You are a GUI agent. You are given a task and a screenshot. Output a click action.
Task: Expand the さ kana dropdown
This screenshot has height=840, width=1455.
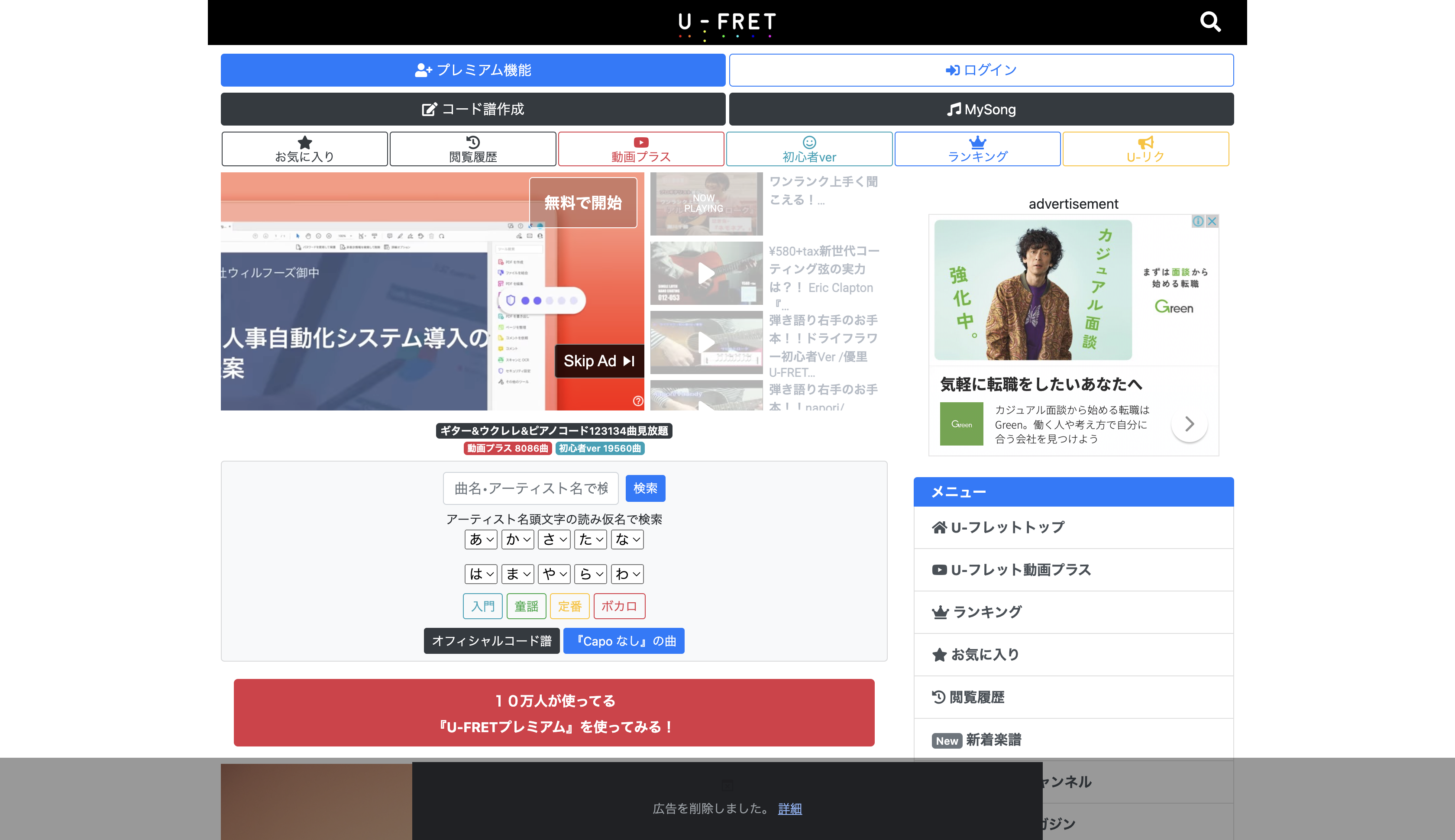(x=554, y=540)
